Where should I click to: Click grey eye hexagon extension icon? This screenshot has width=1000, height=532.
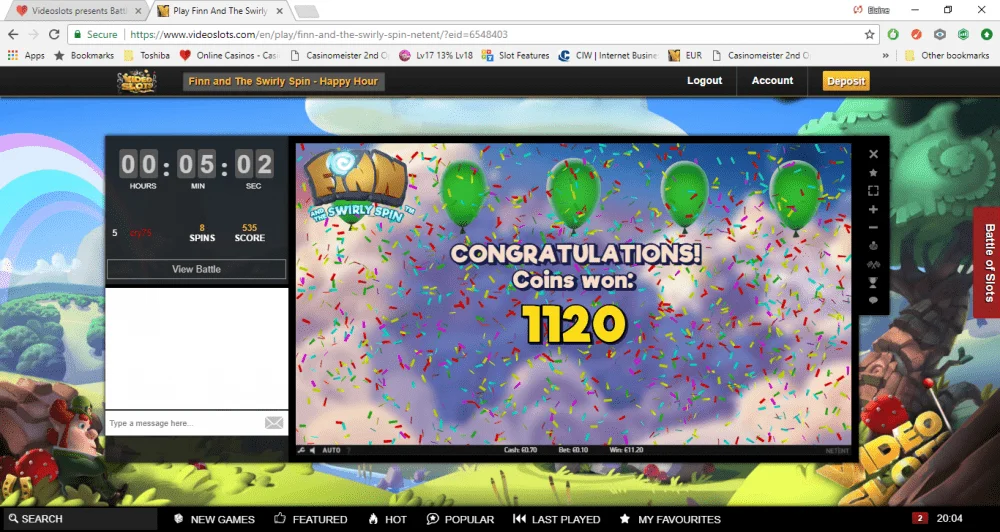[x=940, y=34]
